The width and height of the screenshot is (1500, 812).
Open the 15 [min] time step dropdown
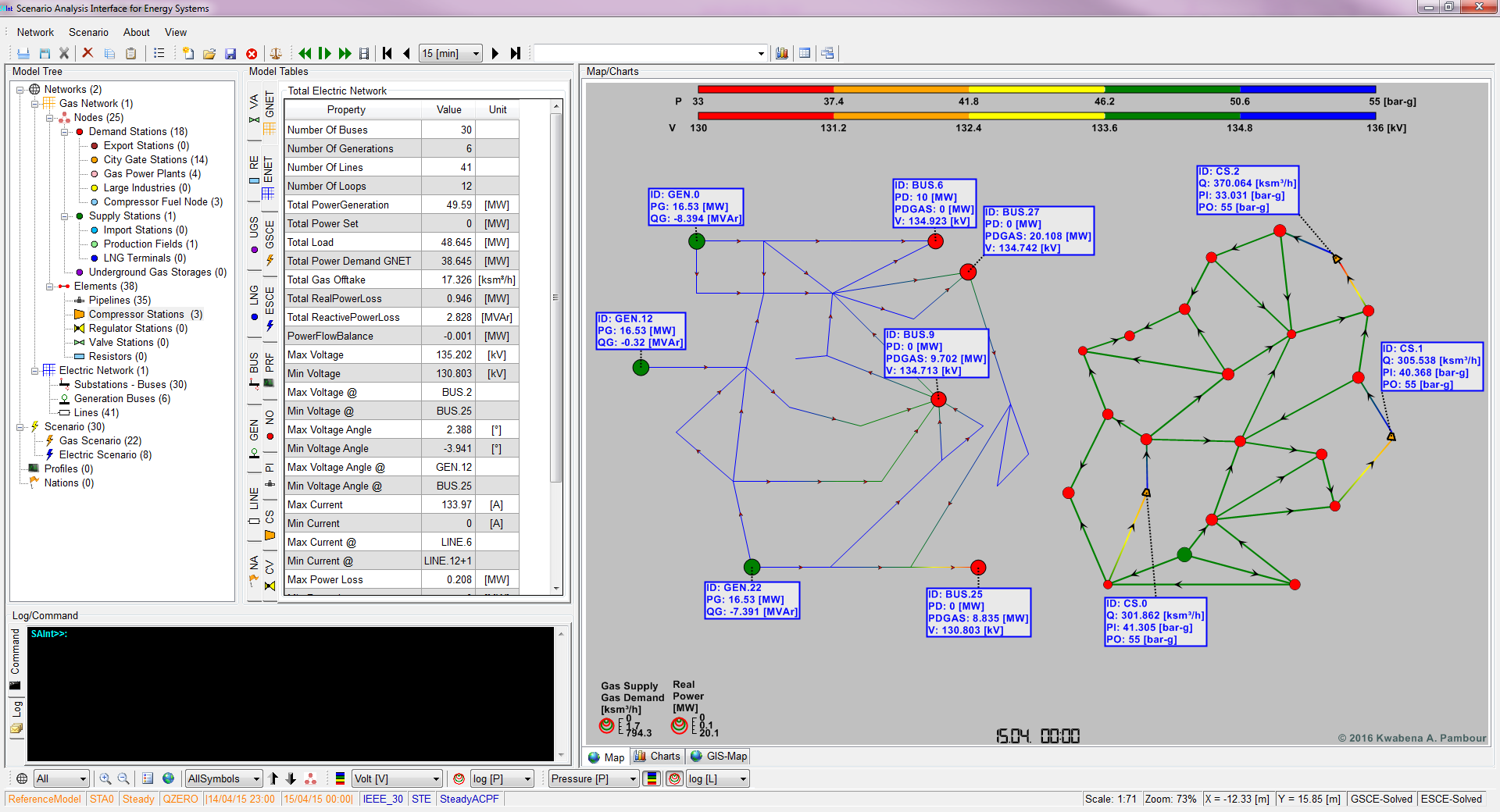(x=476, y=54)
